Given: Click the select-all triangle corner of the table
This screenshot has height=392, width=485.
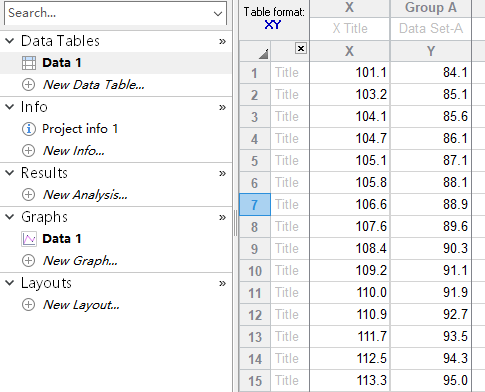Looking at the screenshot, I should [263, 54].
